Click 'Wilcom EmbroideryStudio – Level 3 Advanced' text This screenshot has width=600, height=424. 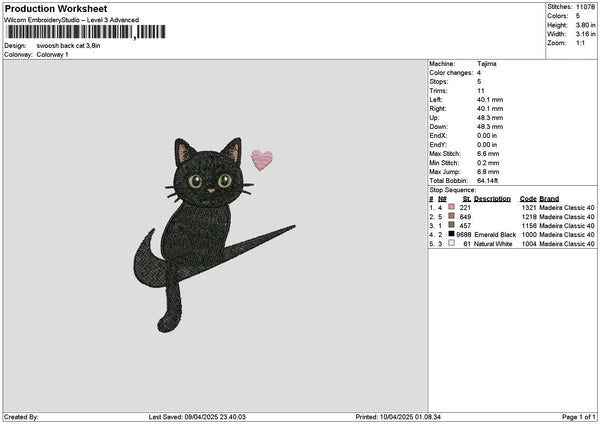coord(71,20)
